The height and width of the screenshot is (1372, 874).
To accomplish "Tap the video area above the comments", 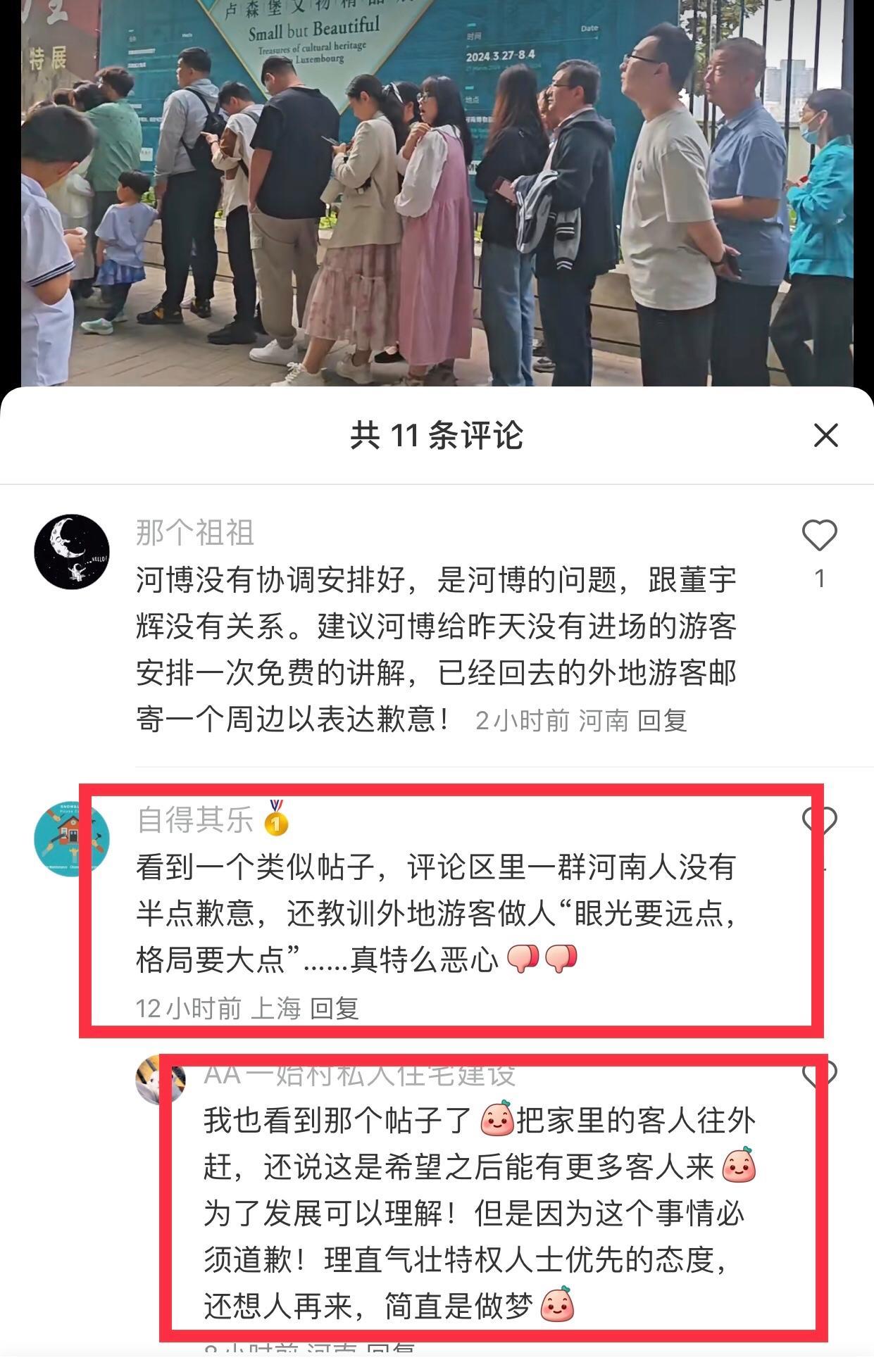I will coord(437,193).
